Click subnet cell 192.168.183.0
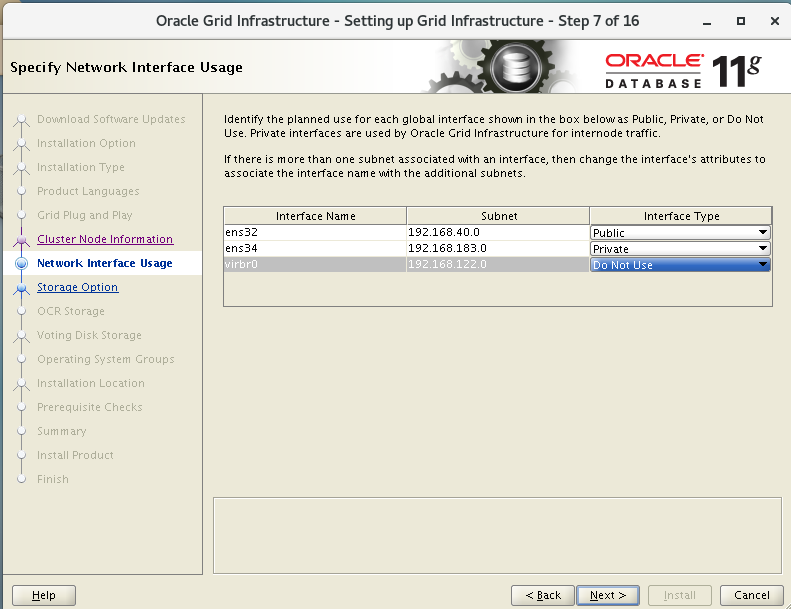791x609 pixels. pyautogui.click(x=498, y=248)
